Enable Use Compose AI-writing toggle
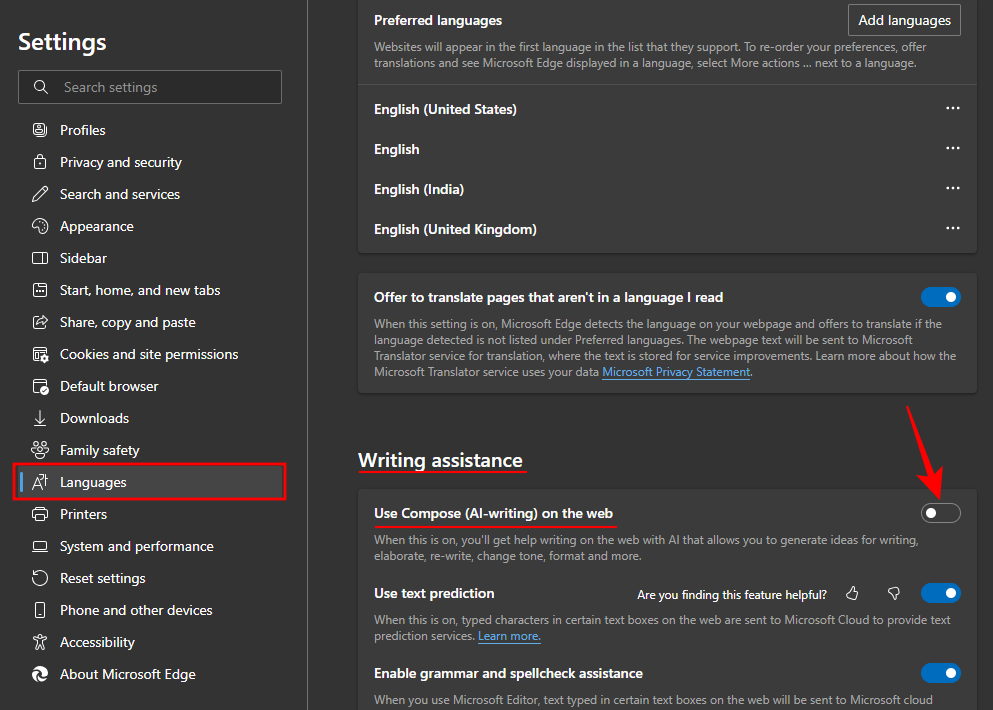Viewport: 993px width, 710px height. [940, 513]
